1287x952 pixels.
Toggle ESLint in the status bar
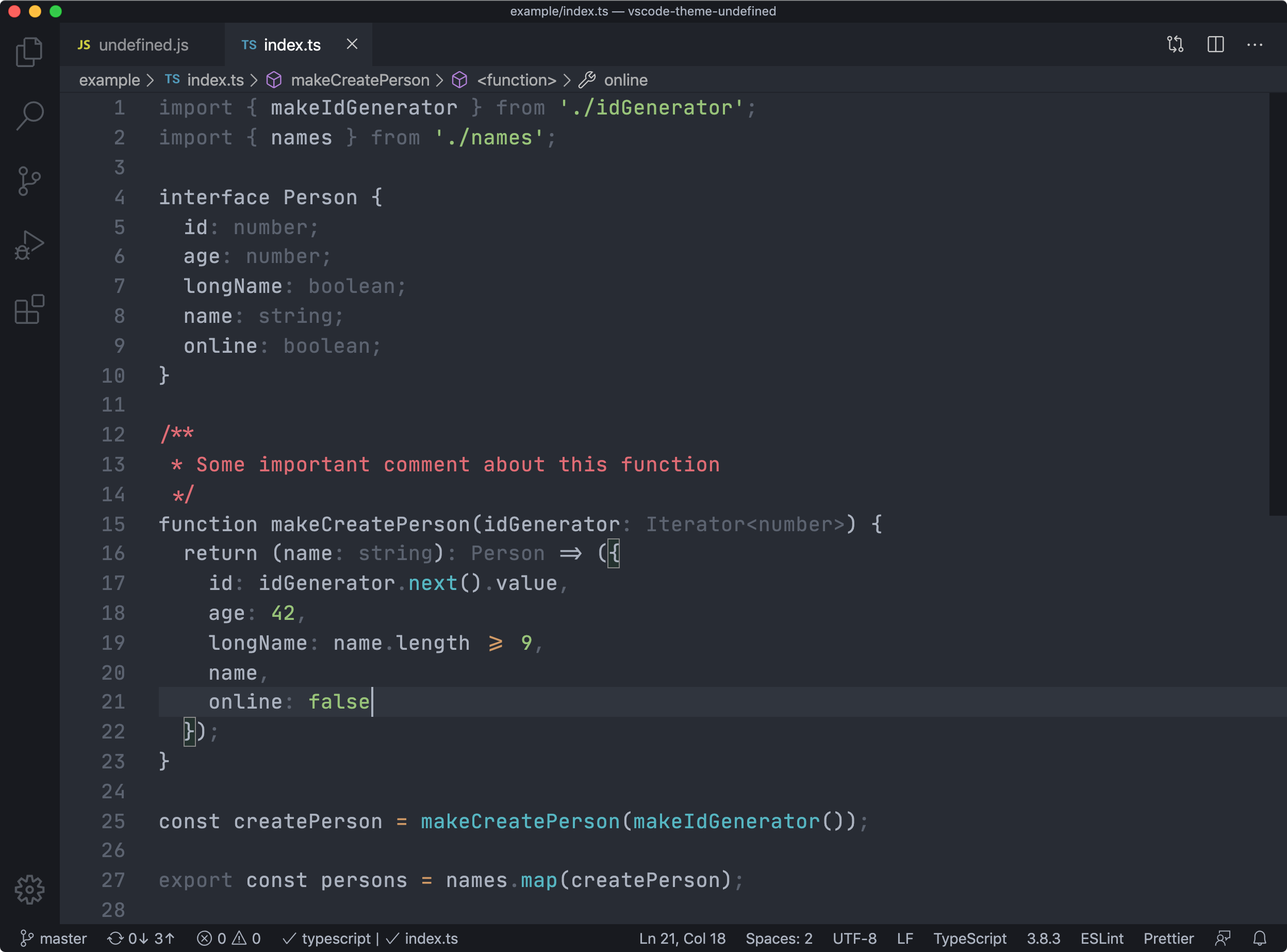(x=1101, y=938)
